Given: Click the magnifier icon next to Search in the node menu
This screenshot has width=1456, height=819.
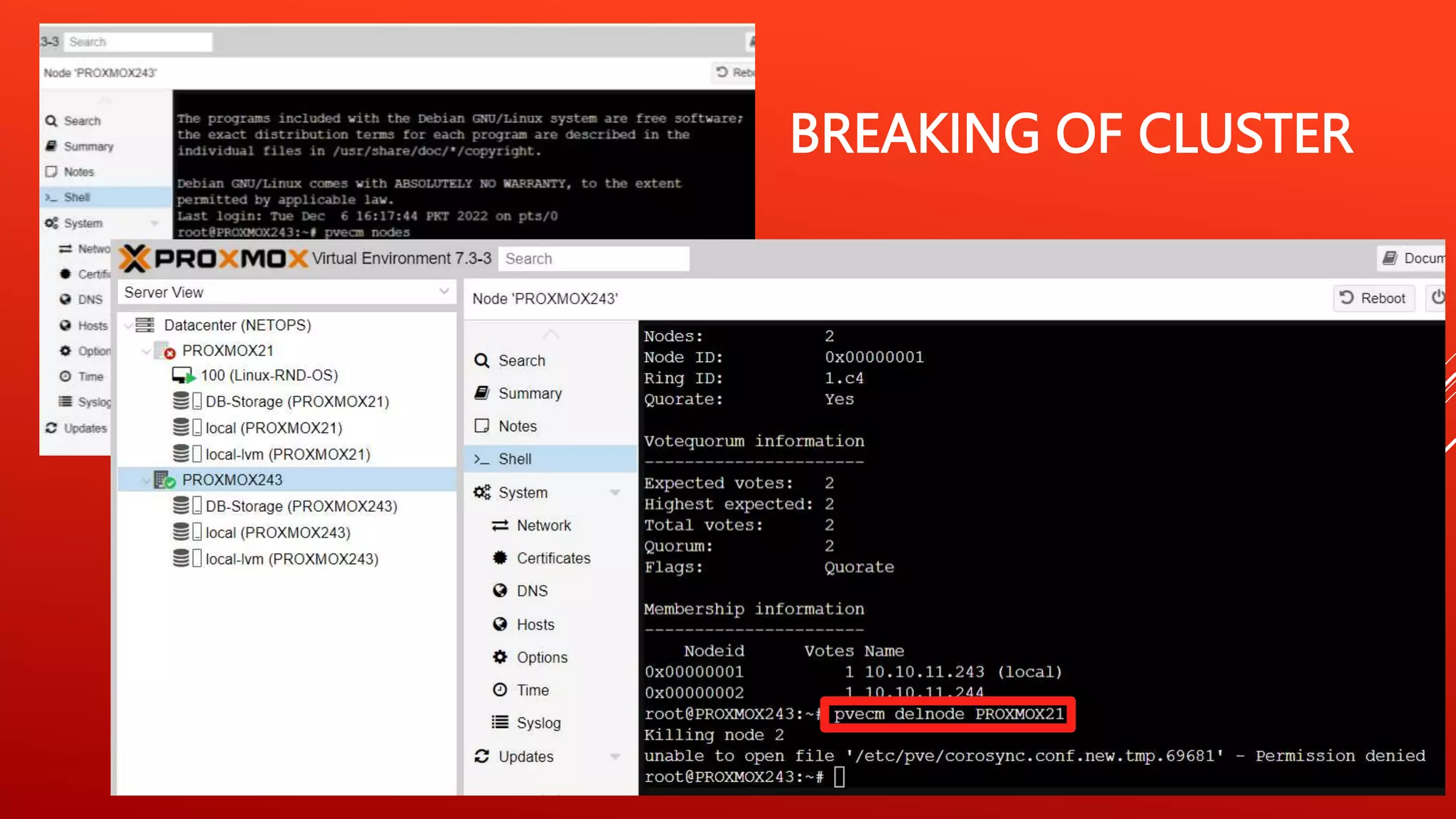Looking at the screenshot, I should click(482, 360).
